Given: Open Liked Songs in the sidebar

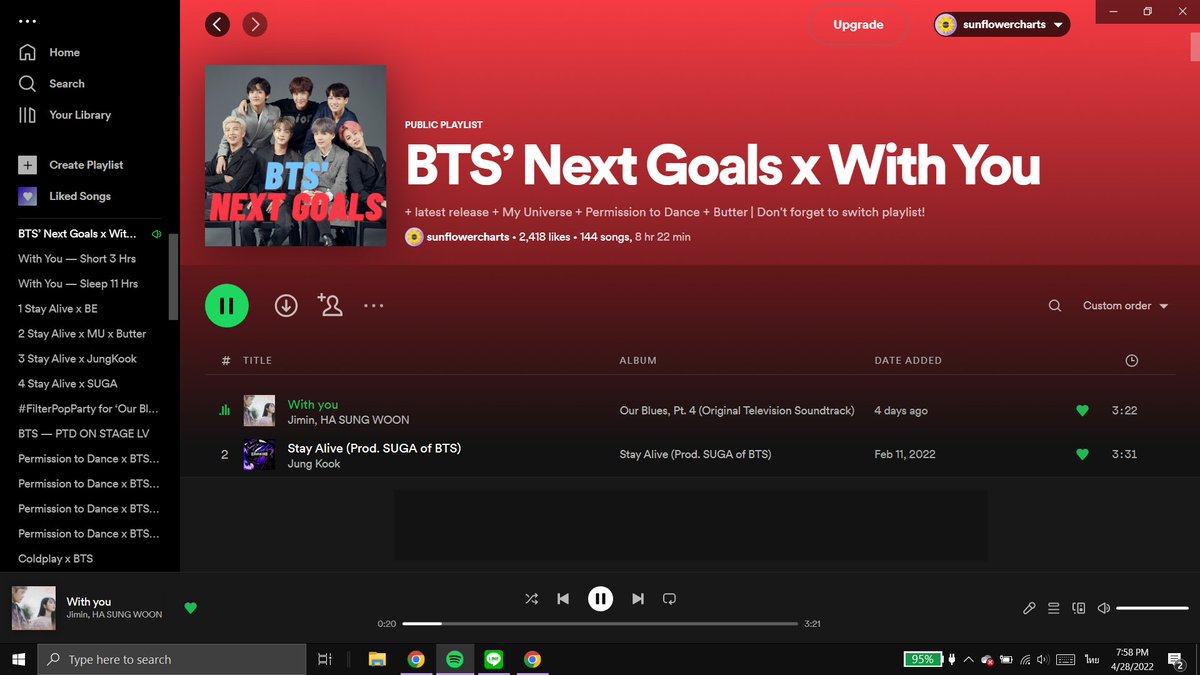Looking at the screenshot, I should (x=65, y=196).
